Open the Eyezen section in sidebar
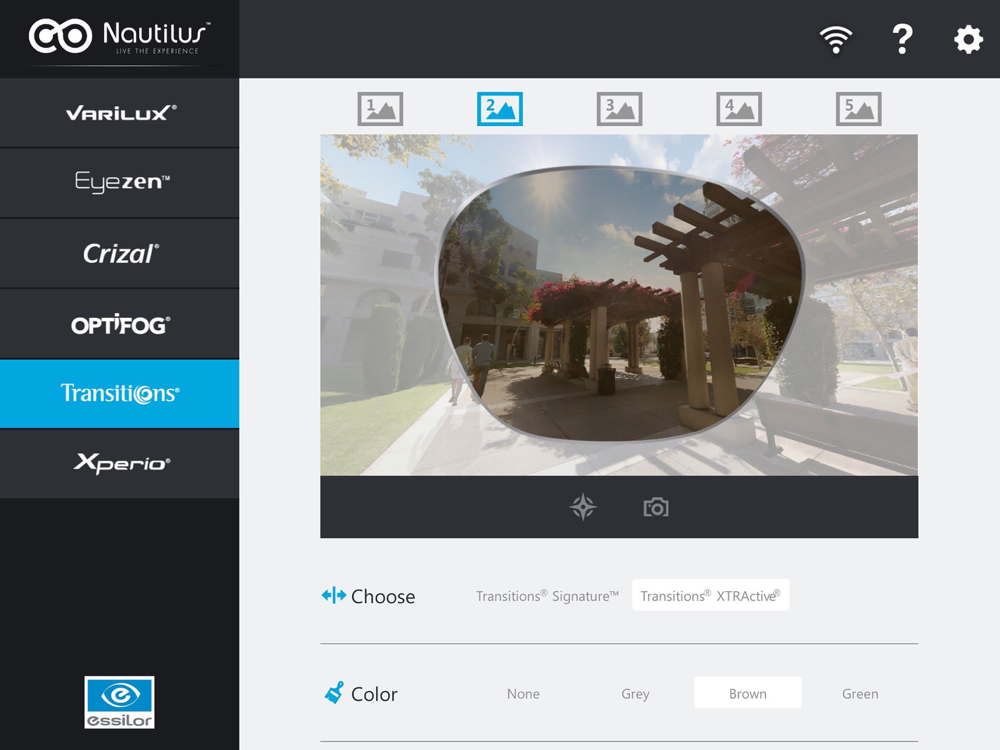Screen dimensions: 1000x750 click(x=120, y=183)
